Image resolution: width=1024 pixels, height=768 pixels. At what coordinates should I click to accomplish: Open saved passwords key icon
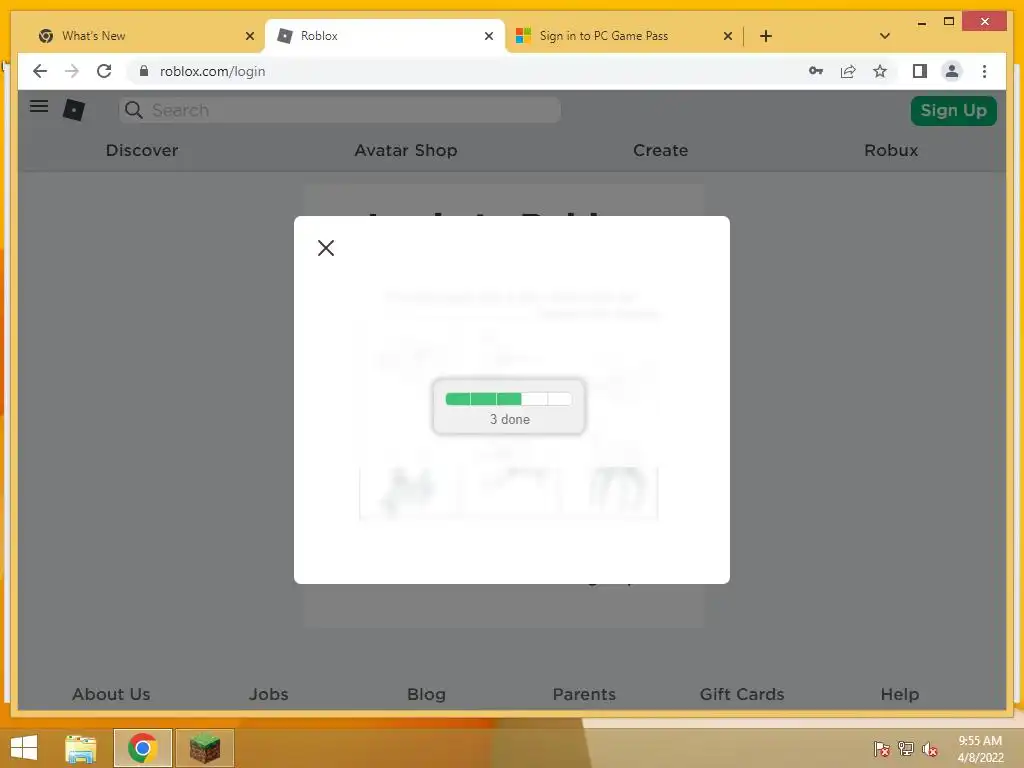click(x=816, y=71)
